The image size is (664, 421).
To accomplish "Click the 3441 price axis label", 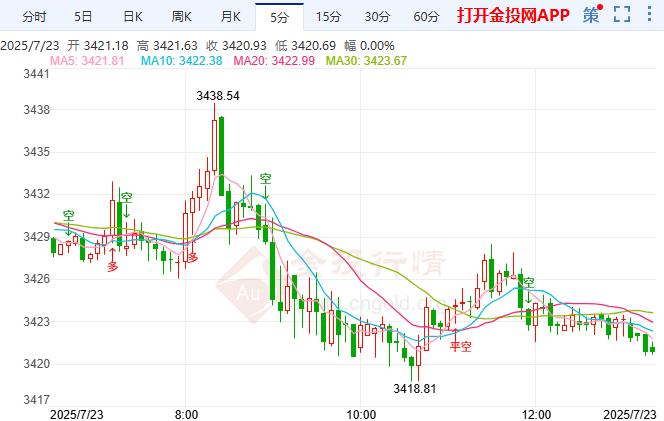I will click(x=36, y=74).
